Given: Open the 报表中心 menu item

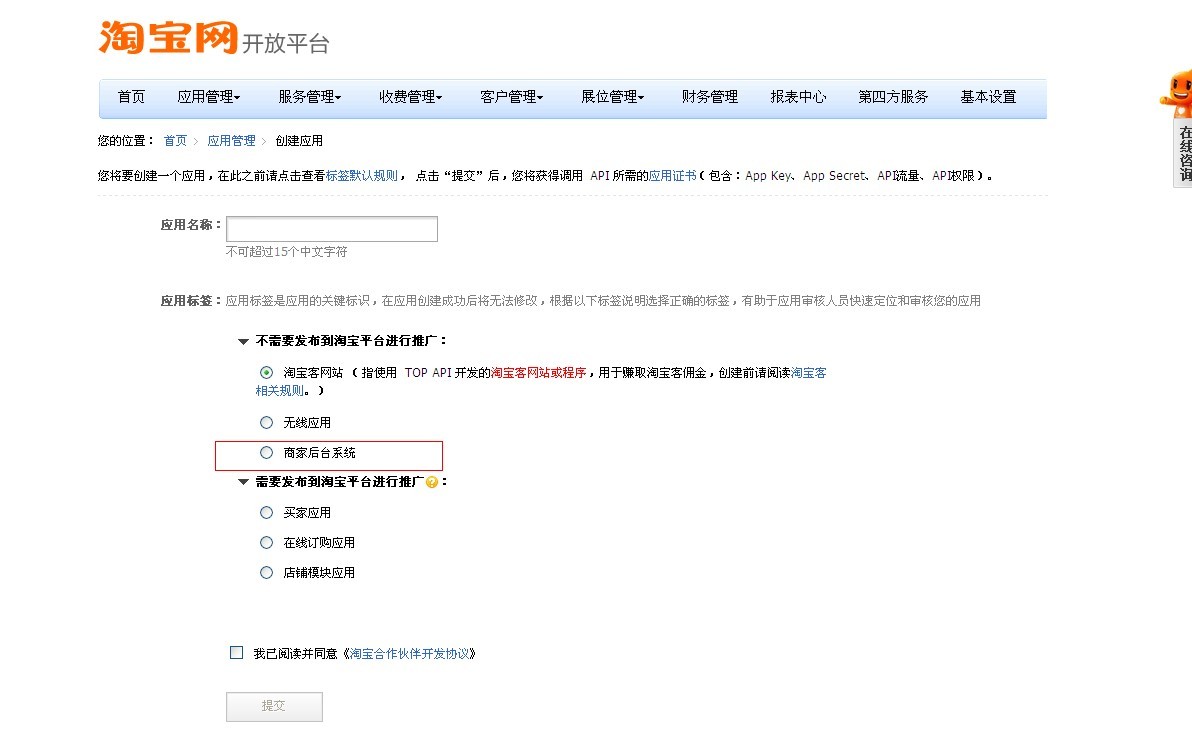Looking at the screenshot, I should click(798, 97).
